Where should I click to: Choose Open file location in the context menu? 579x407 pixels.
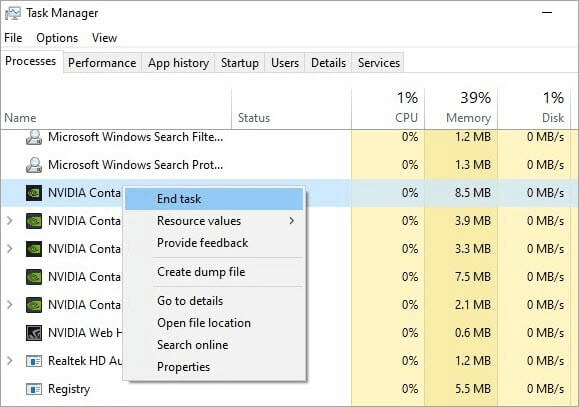tap(214, 323)
